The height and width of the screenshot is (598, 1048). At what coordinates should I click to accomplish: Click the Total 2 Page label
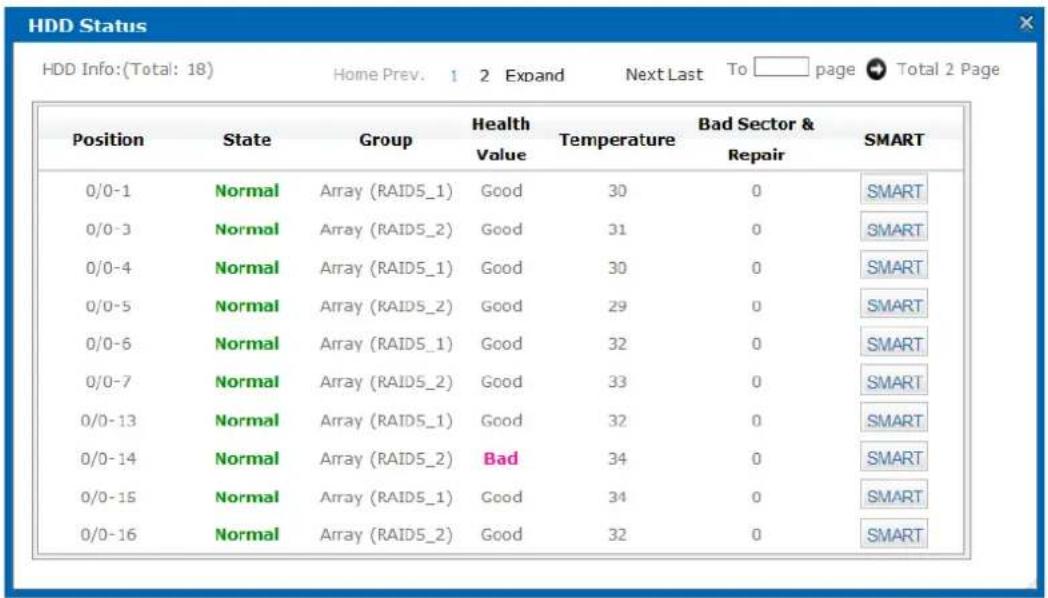click(x=948, y=69)
